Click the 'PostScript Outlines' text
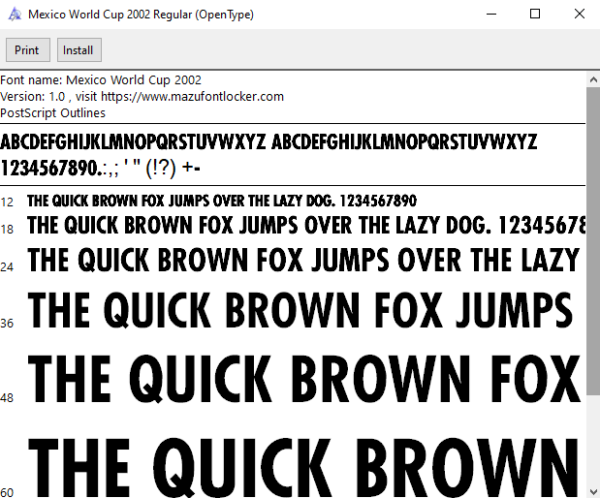The image size is (600, 498). (x=53, y=113)
